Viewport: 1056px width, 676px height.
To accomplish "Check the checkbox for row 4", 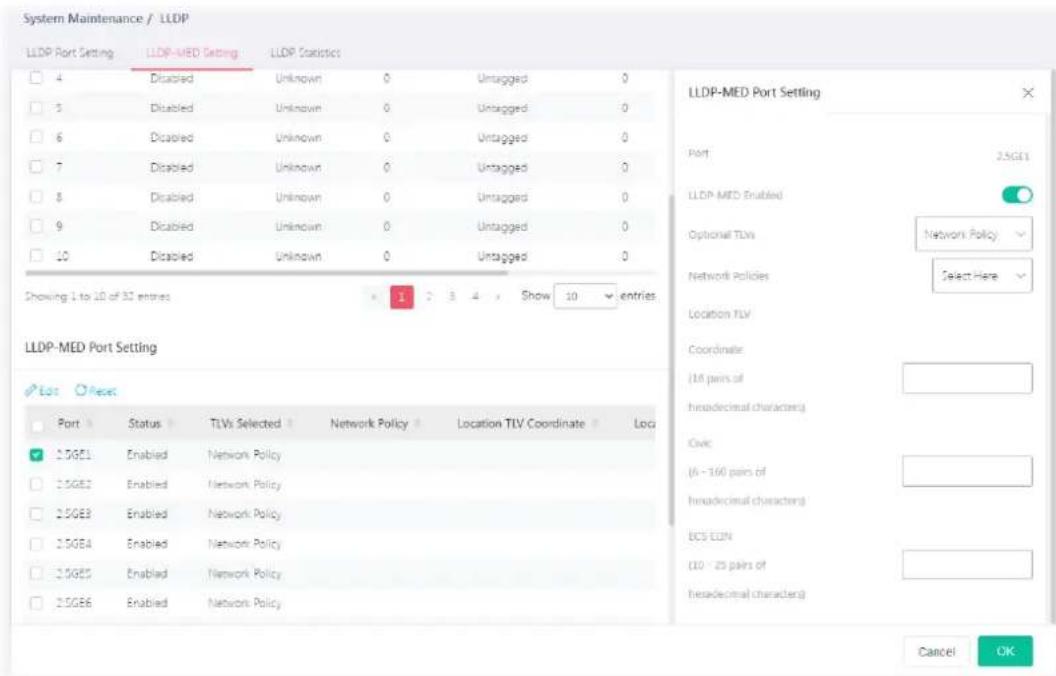I will 36,78.
